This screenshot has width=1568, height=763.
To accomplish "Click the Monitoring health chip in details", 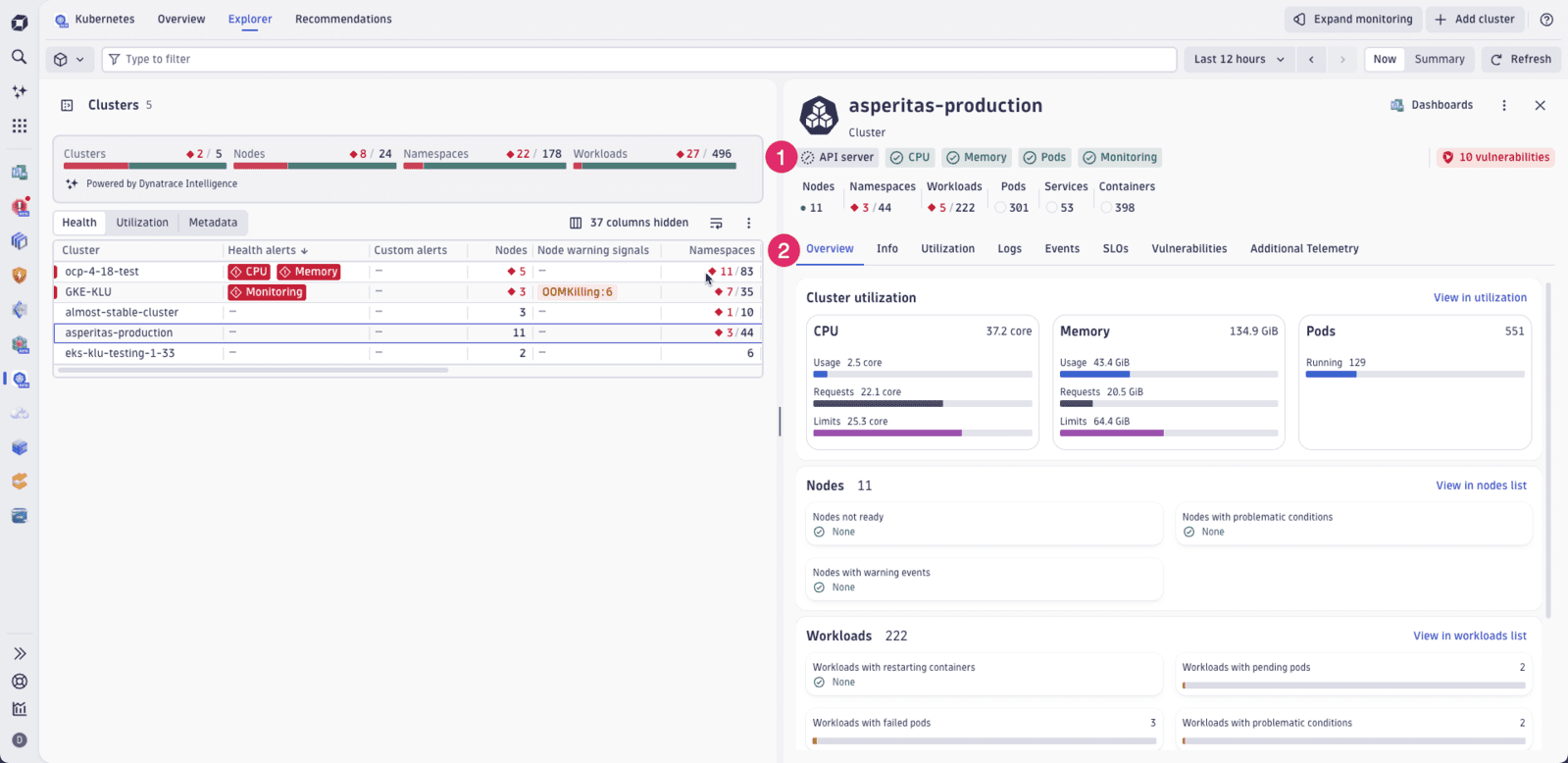I will click(1119, 157).
